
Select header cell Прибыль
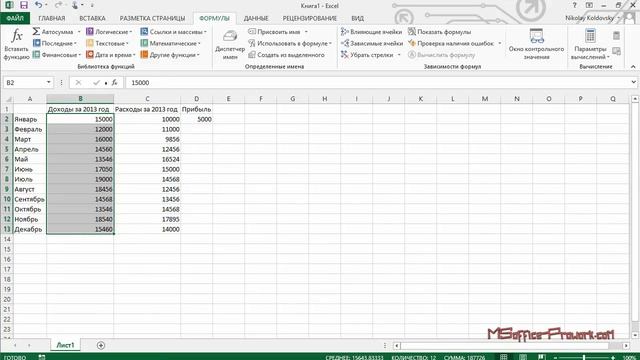[x=196, y=109]
